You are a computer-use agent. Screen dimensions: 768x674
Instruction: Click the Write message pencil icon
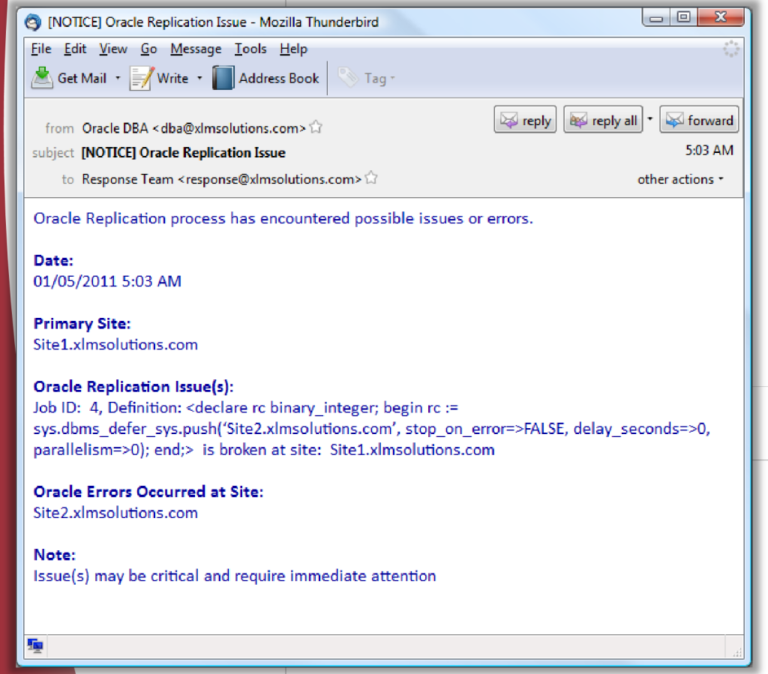(x=142, y=78)
